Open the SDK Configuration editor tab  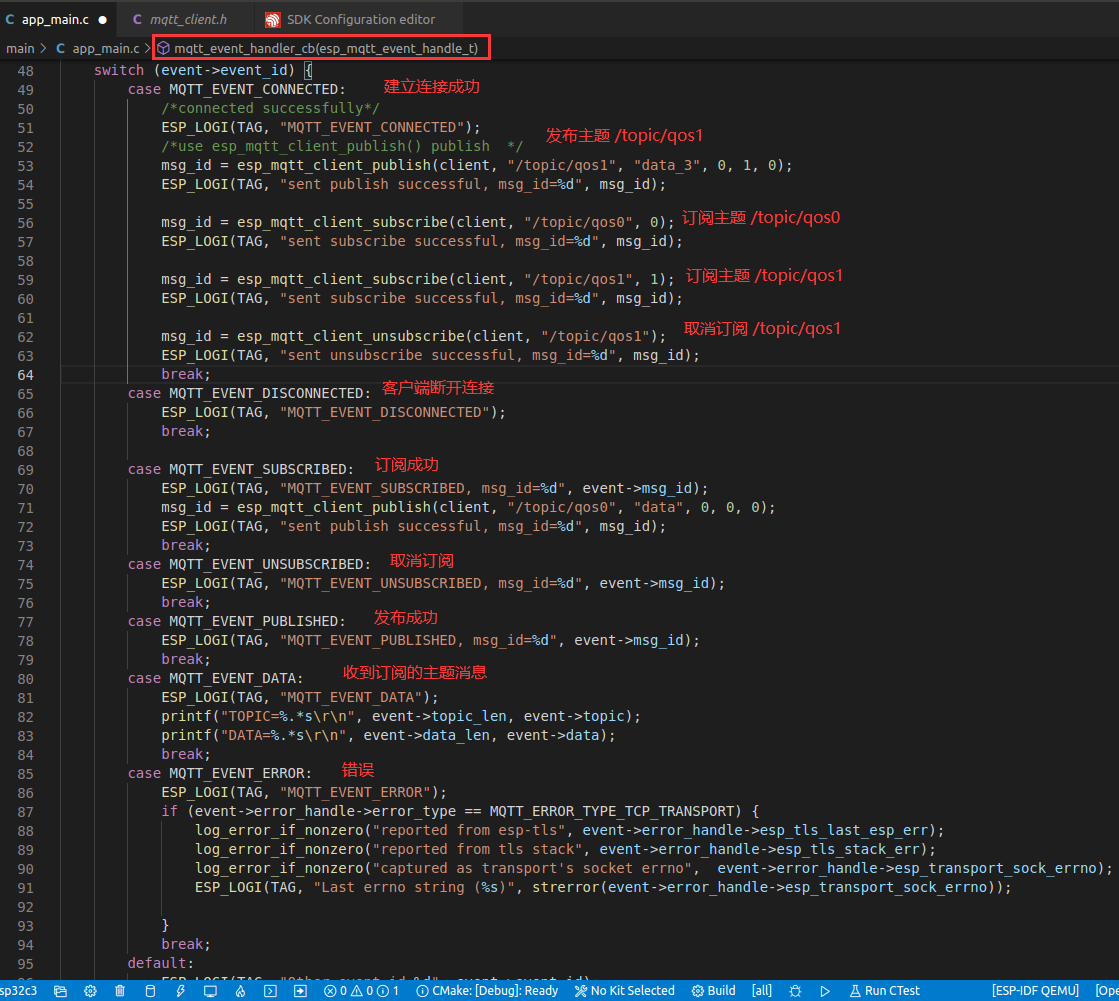tap(360, 19)
